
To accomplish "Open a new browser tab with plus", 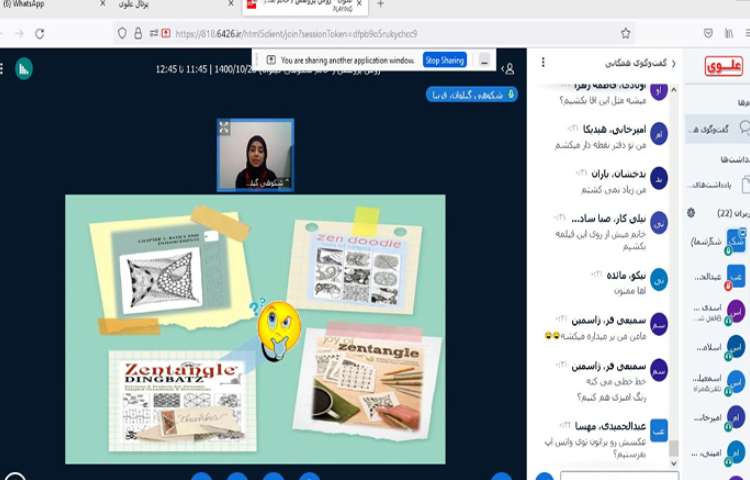I will tap(380, 4).
